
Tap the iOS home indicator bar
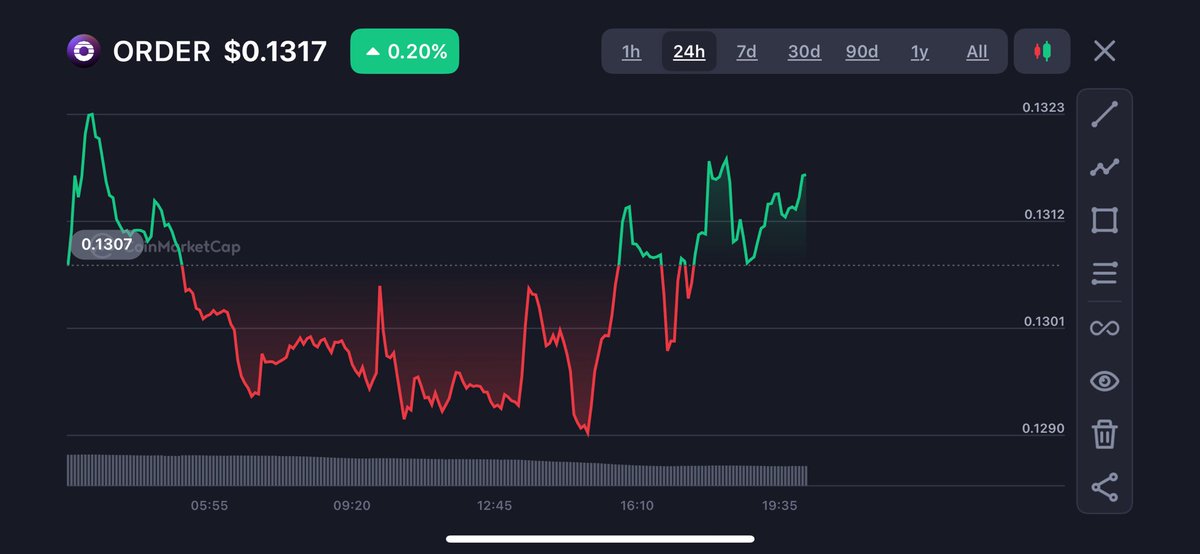(x=600, y=539)
